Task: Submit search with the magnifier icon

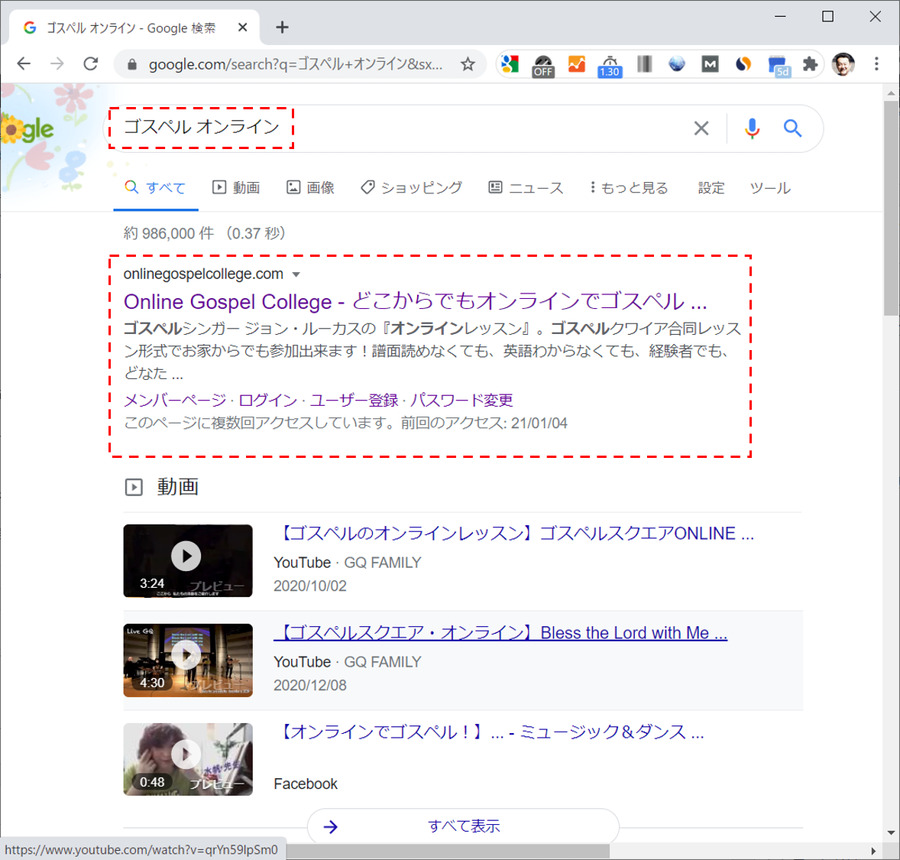Action: coord(793,128)
